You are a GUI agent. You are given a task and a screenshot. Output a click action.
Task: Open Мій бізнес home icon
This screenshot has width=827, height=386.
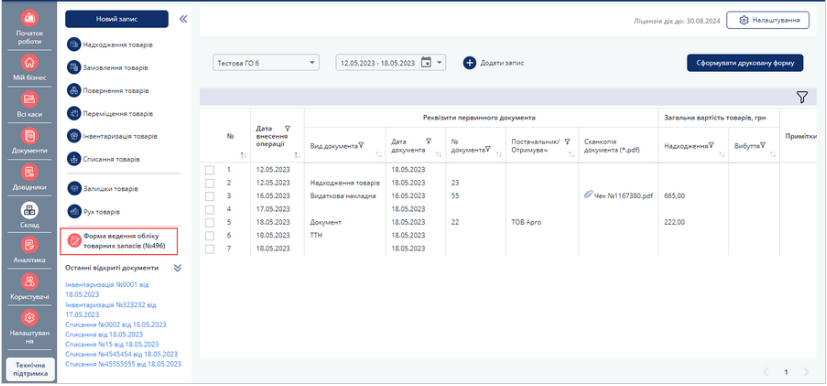pyautogui.click(x=30, y=62)
